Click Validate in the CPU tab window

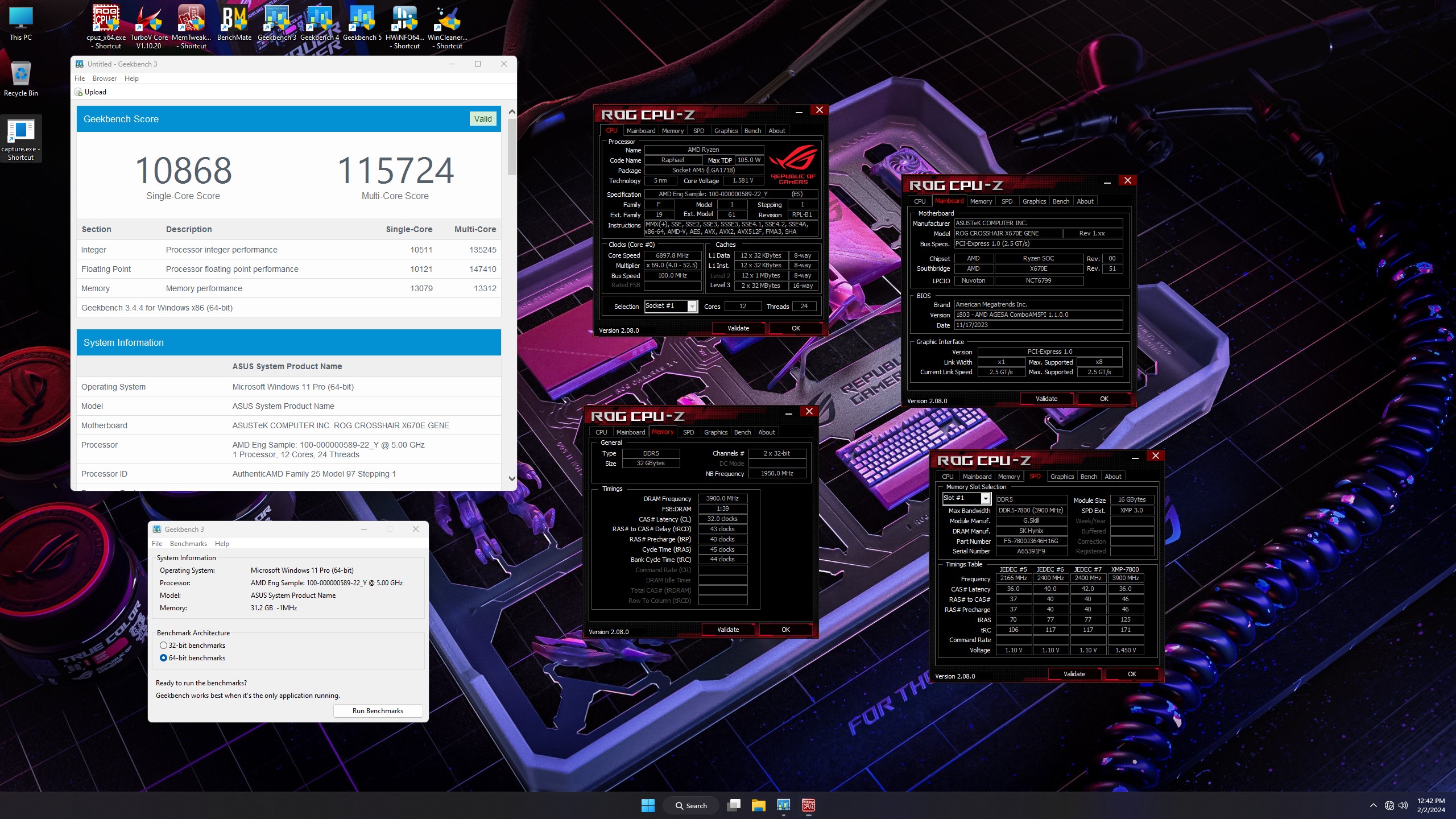click(738, 328)
